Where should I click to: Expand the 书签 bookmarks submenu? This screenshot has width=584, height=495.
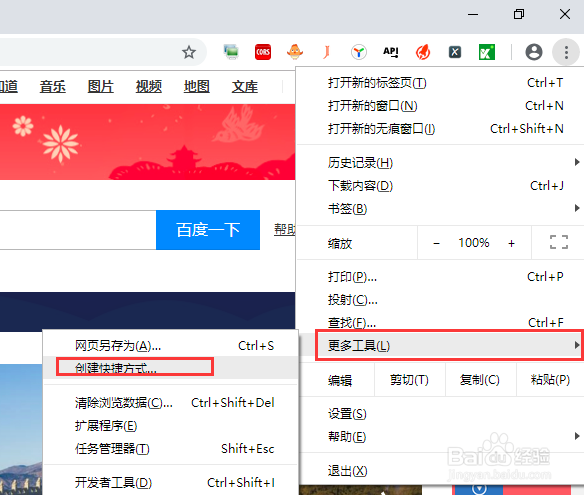441,209
